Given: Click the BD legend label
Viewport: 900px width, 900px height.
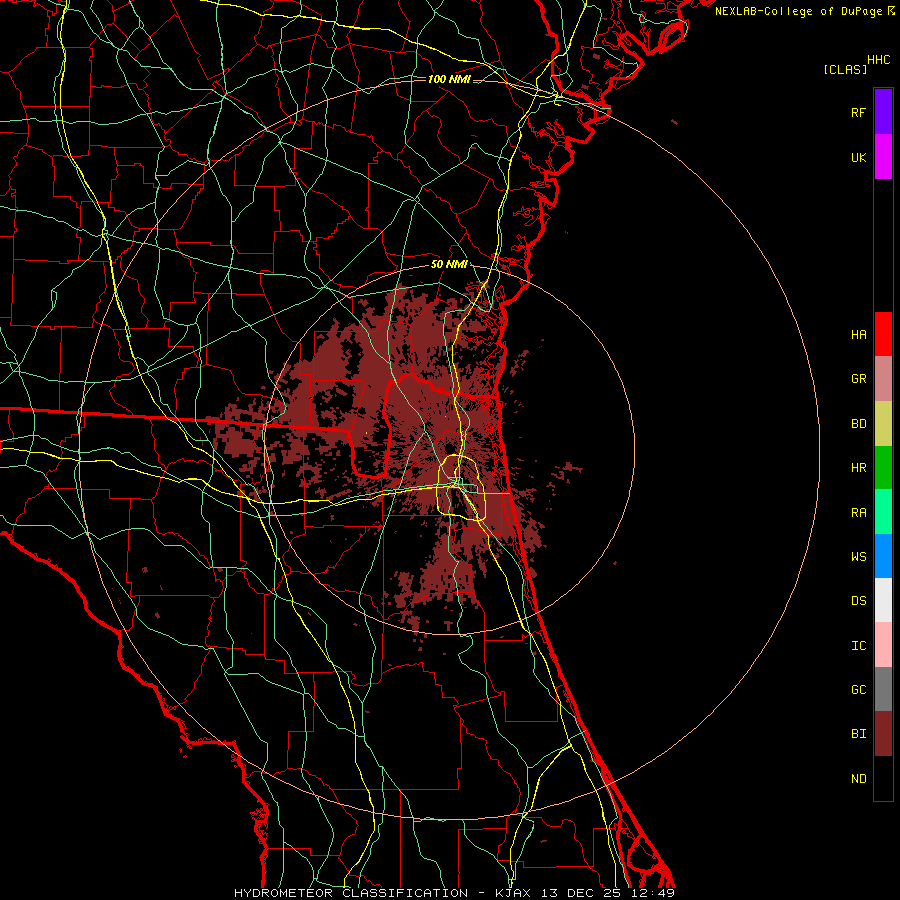Looking at the screenshot, I should (x=858, y=424).
